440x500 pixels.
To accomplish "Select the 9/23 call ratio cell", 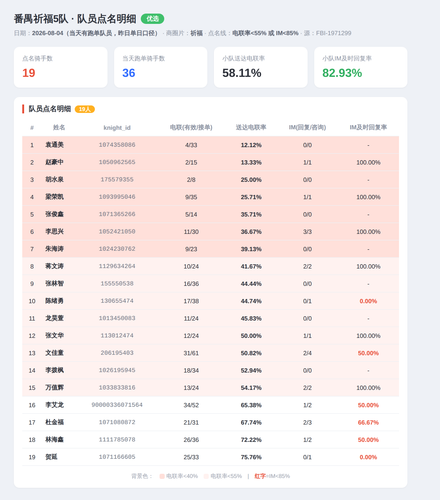I will [191, 249].
